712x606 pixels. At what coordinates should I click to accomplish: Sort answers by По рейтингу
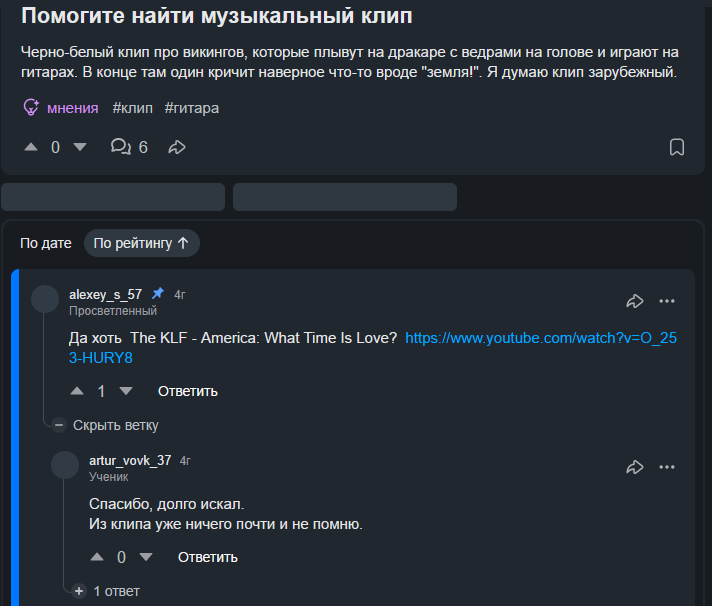142,243
